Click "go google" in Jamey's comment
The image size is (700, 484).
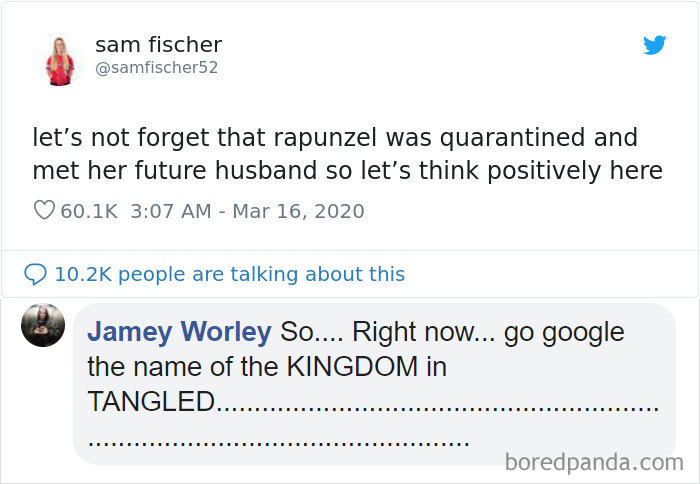click(564, 332)
